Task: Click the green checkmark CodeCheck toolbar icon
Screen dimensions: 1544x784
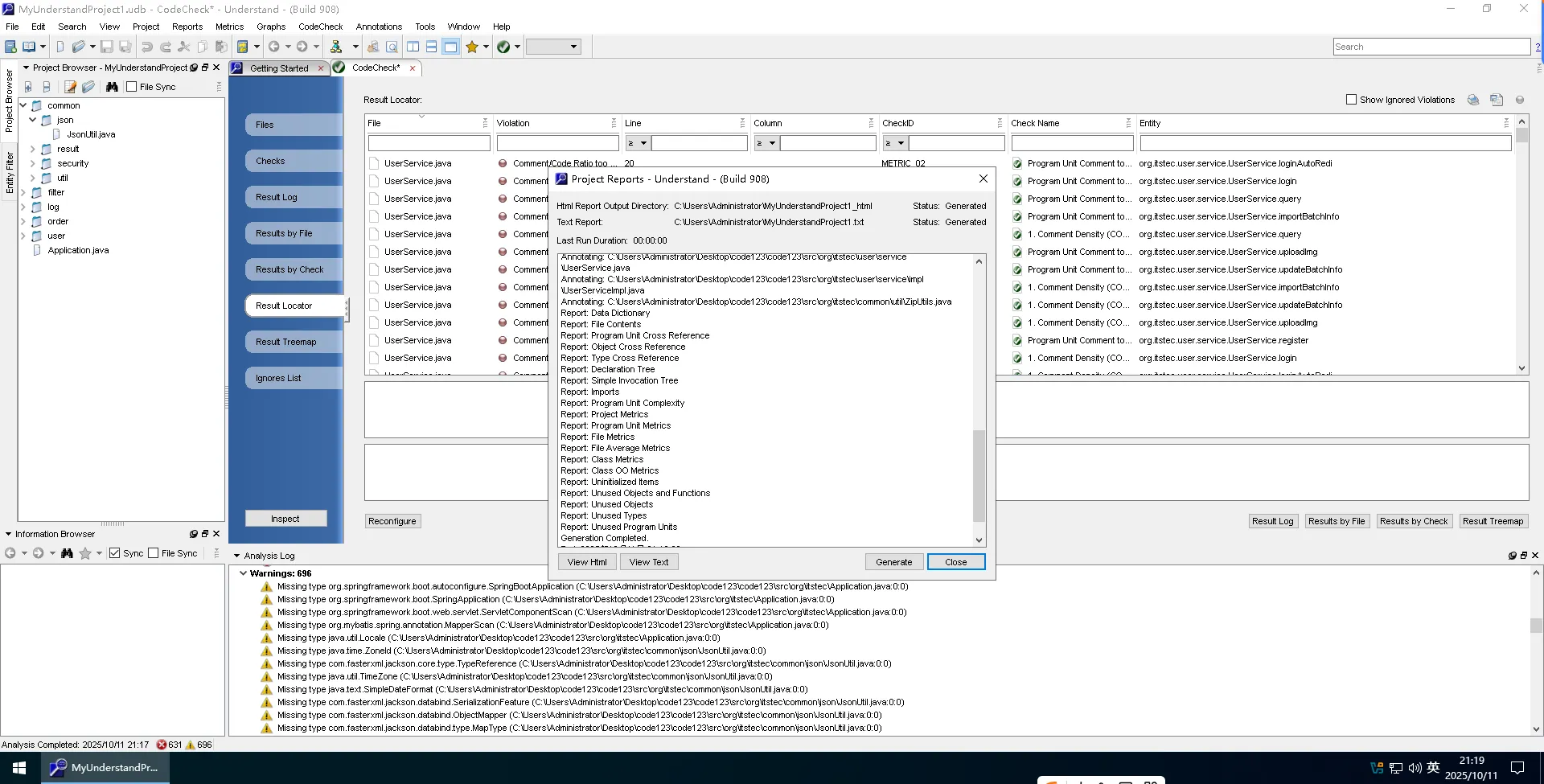Action: click(x=503, y=47)
